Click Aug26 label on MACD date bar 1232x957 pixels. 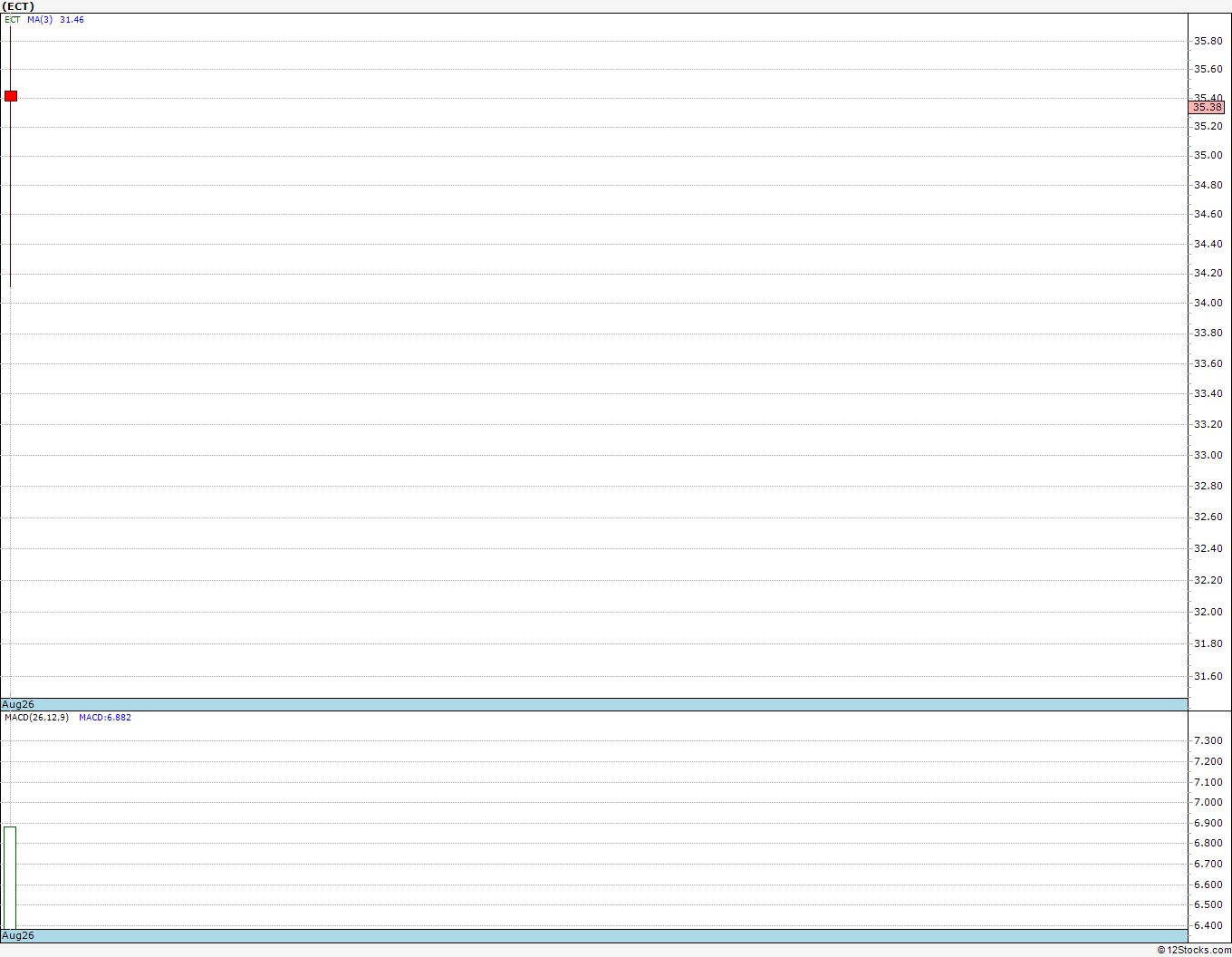coord(18,935)
